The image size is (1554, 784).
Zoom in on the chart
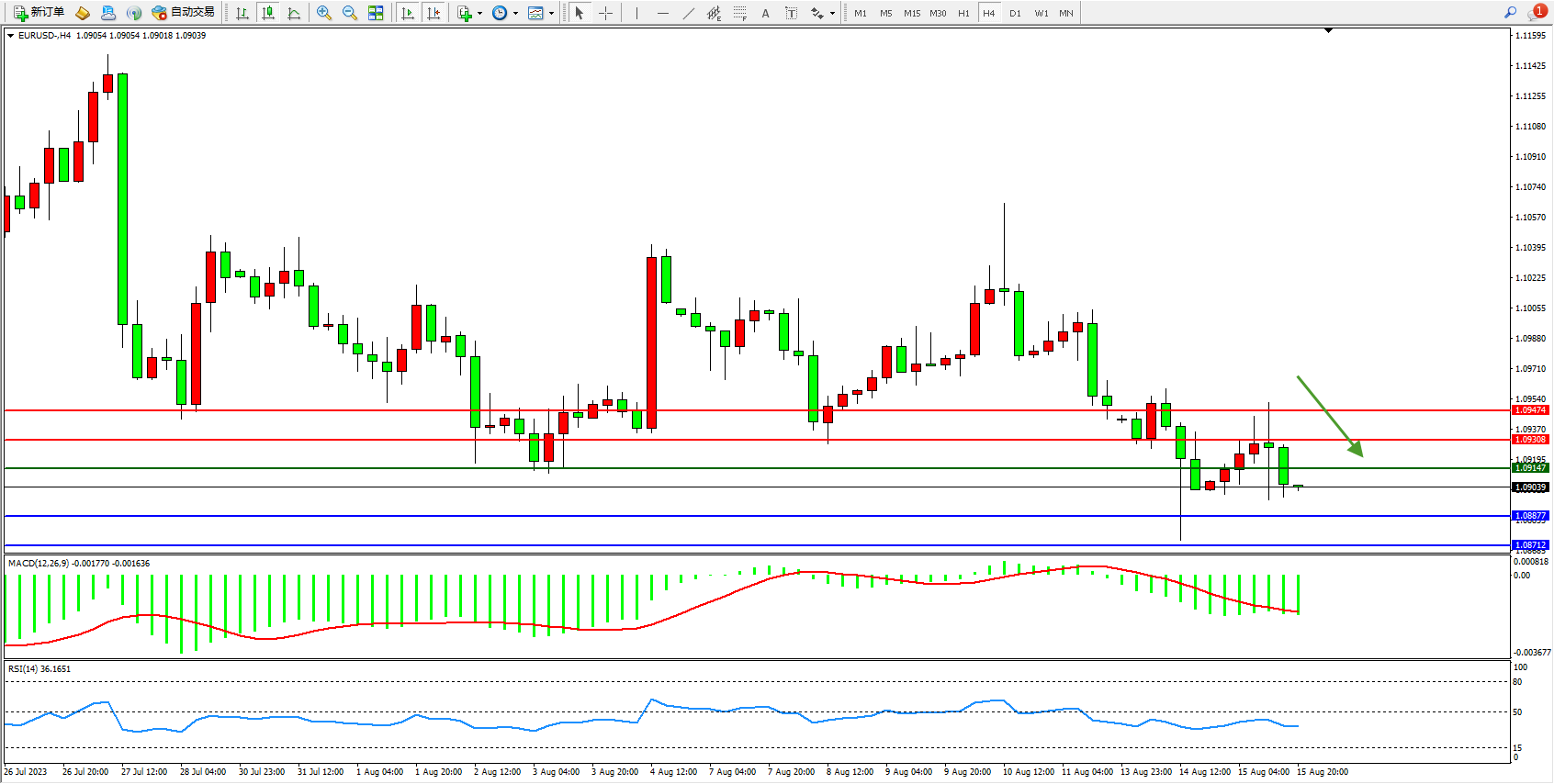324,13
